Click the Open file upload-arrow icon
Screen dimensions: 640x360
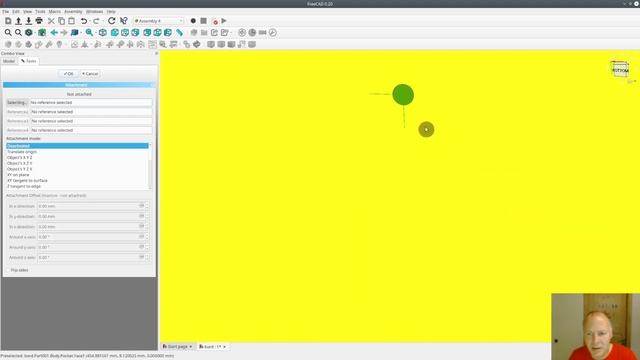pyautogui.click(x=18, y=21)
